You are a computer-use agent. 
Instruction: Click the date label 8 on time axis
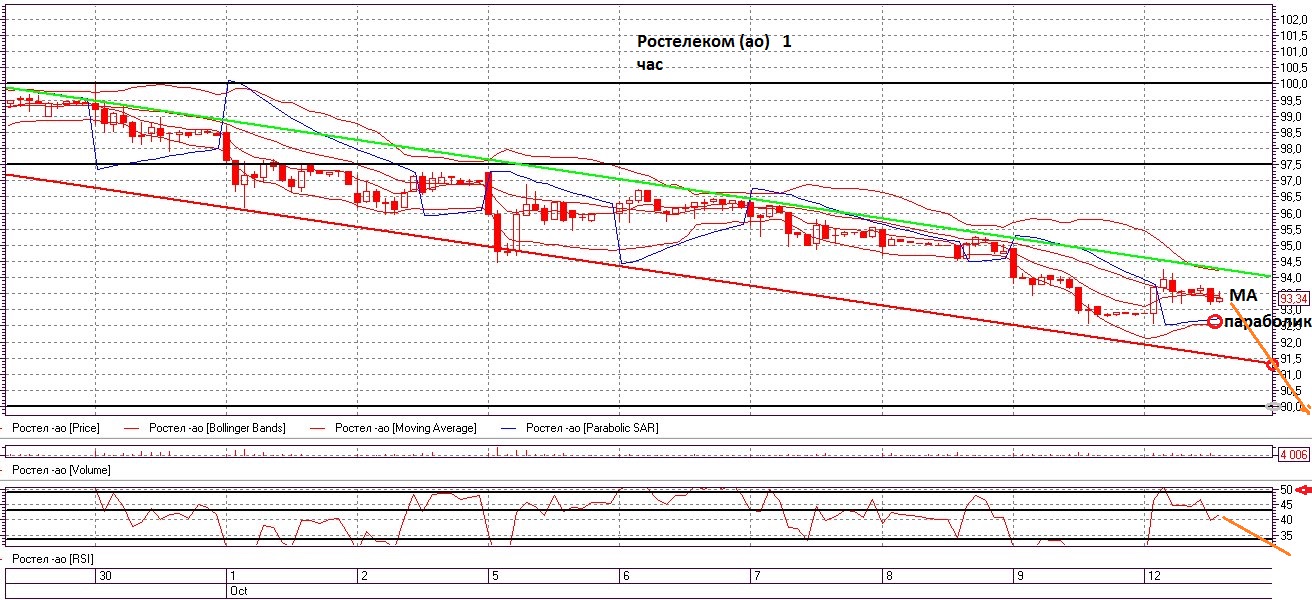coord(887,576)
